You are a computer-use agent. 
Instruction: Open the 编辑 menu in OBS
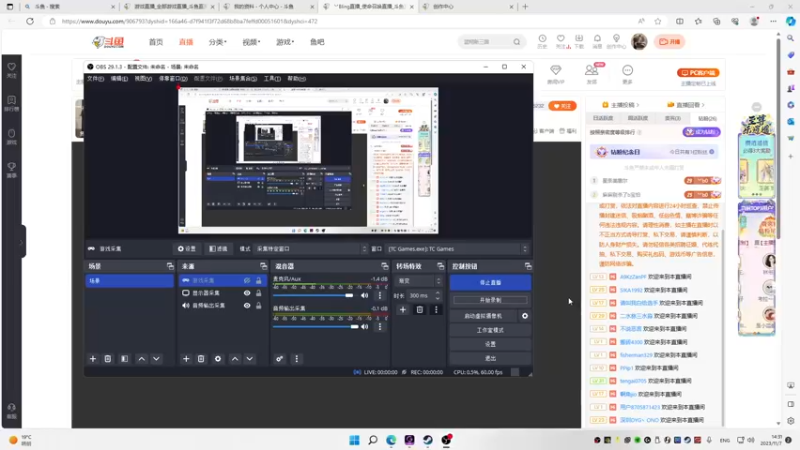(119, 79)
